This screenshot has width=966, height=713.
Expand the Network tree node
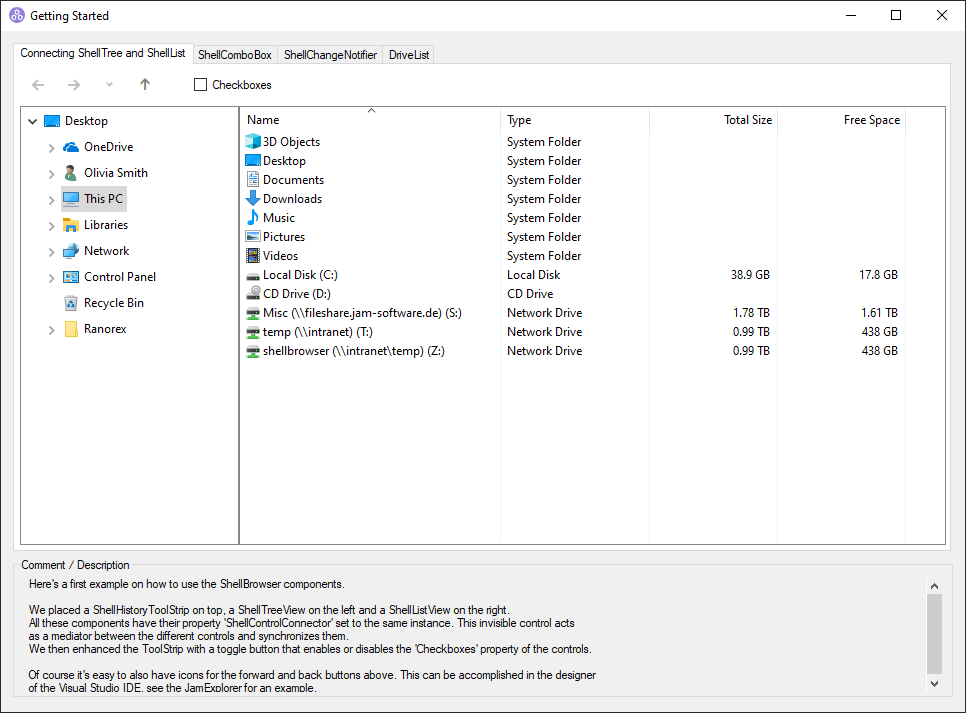(x=52, y=251)
